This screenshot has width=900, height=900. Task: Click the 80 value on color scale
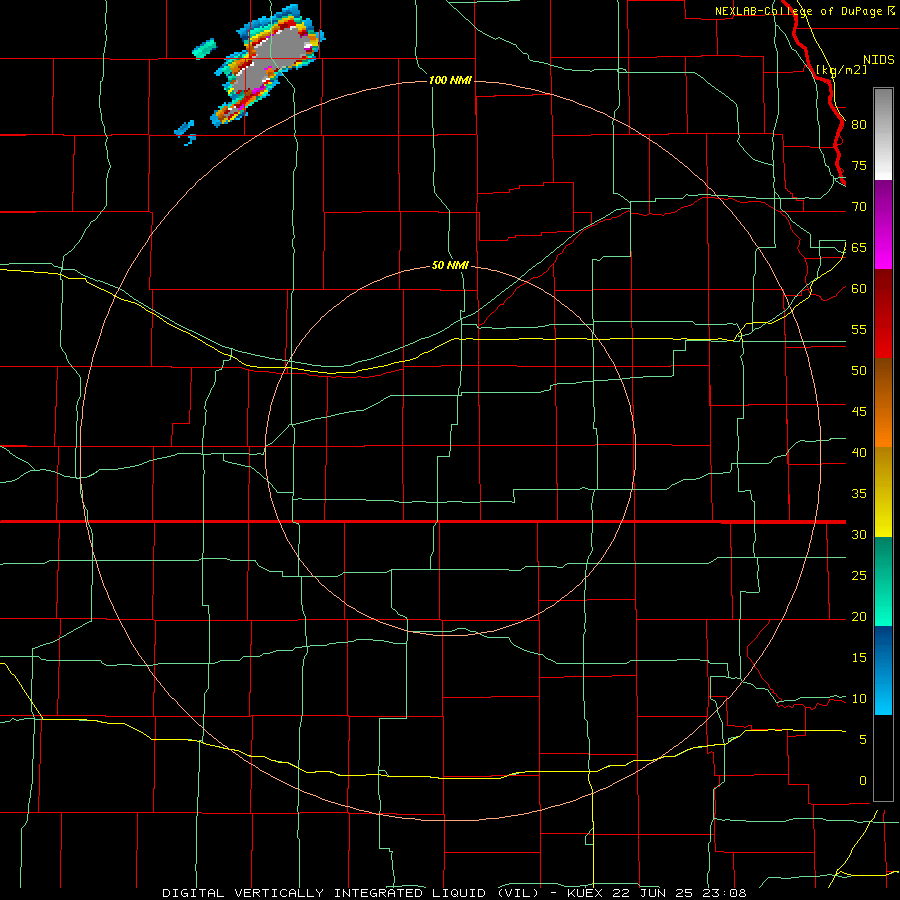(x=859, y=125)
